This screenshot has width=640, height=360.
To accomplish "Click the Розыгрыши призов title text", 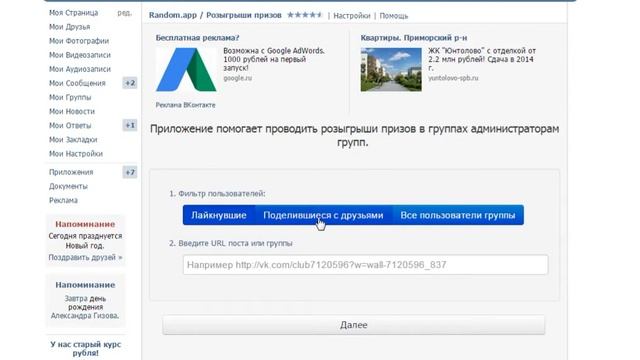I will coord(244,15).
